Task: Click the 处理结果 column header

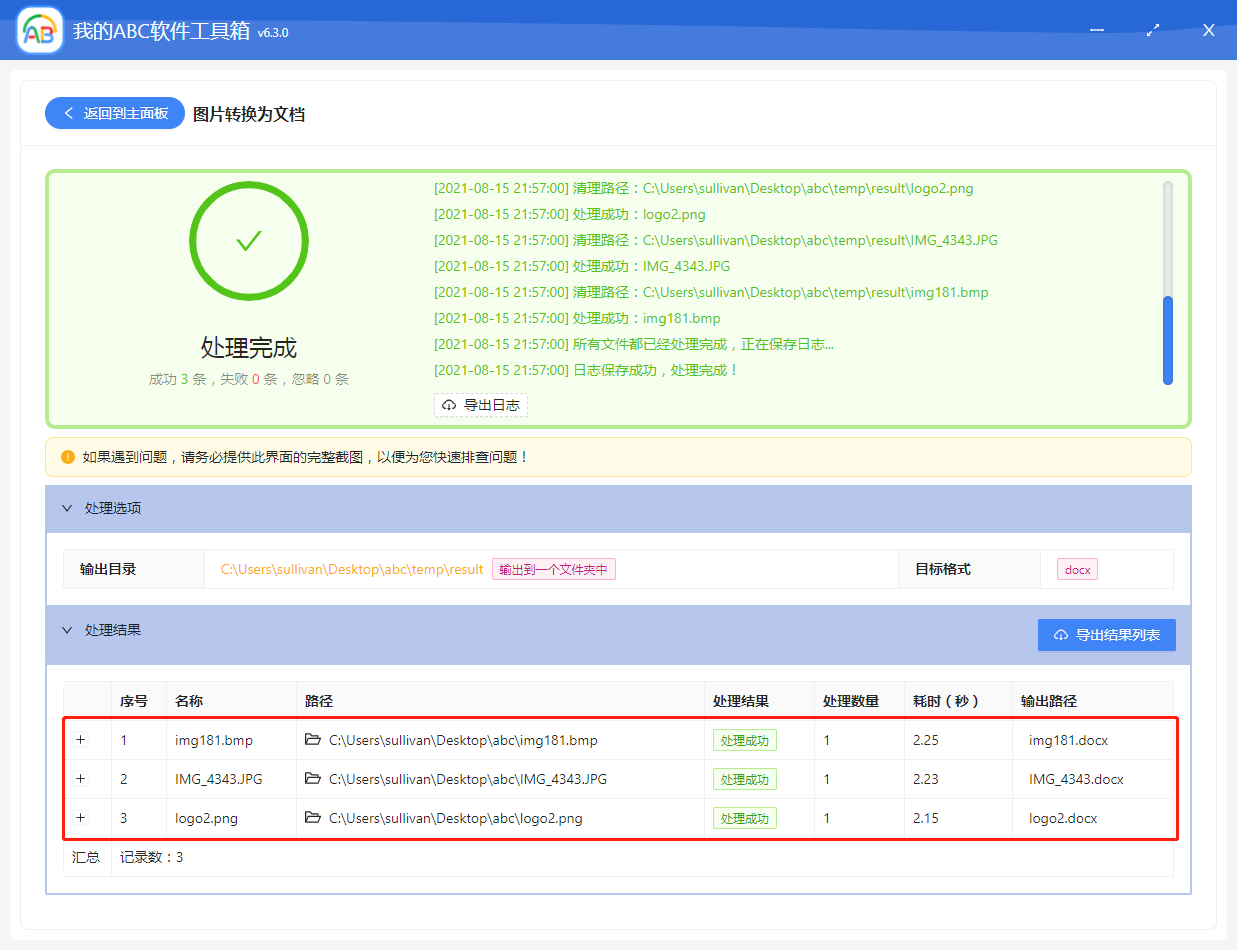Action: 741,701
